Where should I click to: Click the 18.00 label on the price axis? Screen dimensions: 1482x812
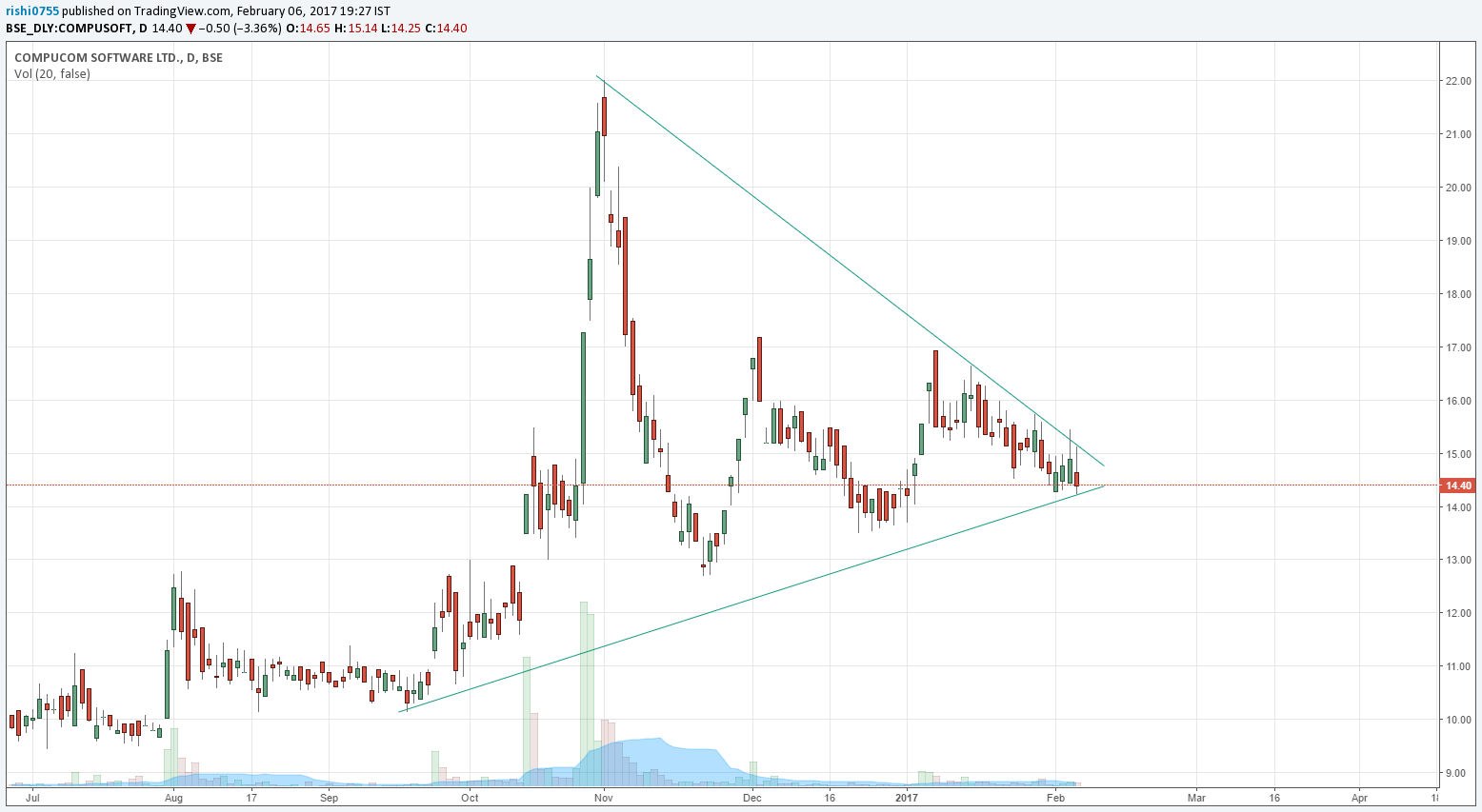1457,294
